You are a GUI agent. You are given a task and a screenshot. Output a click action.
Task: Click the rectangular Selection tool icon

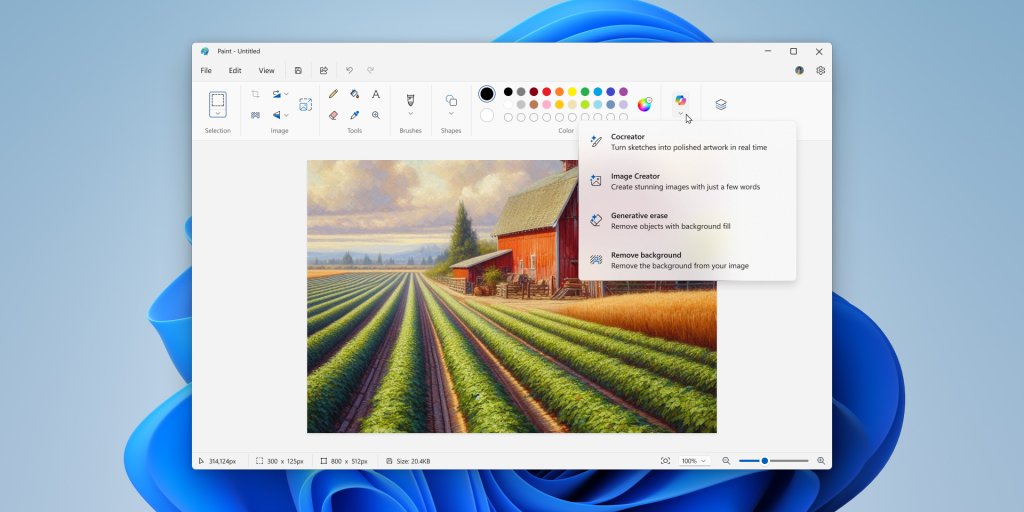(217, 100)
